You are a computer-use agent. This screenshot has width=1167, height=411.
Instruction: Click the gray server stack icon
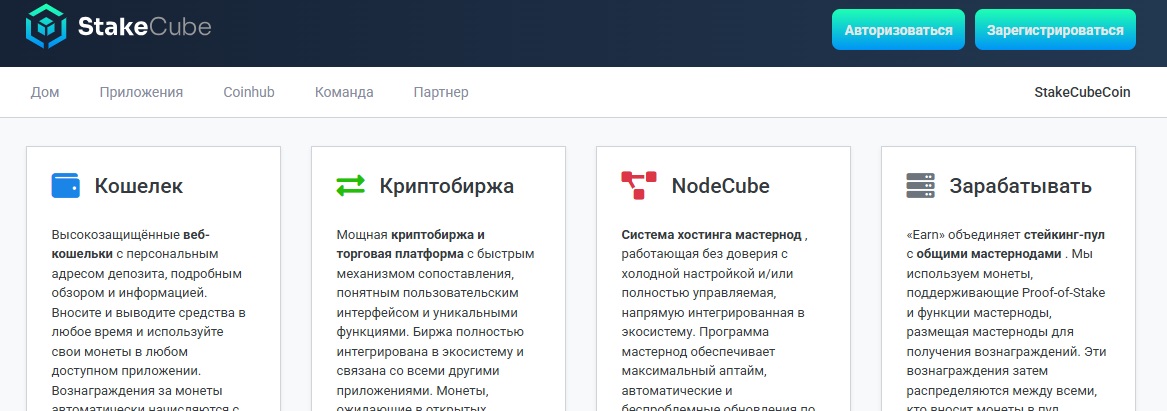921,185
